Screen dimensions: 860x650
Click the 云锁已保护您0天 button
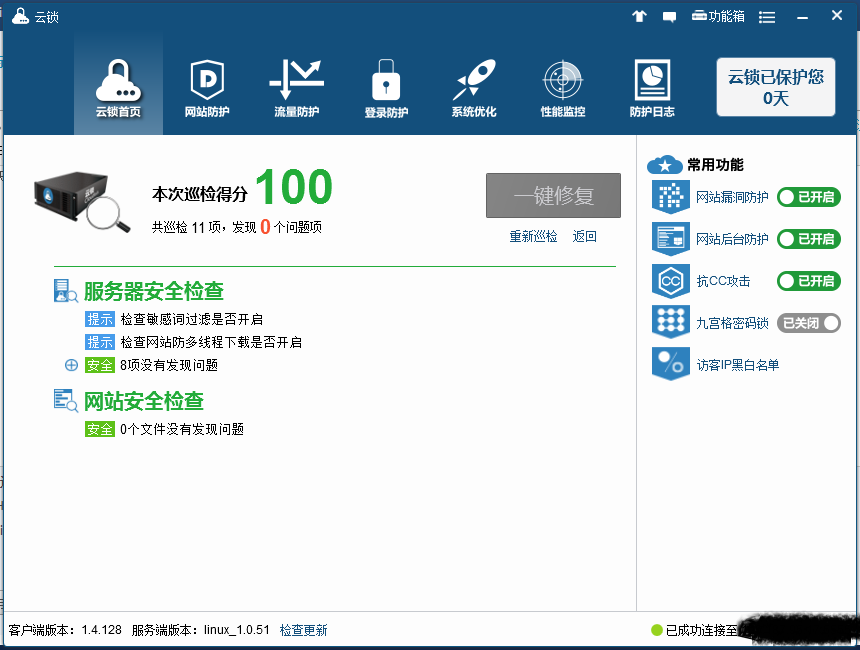(776, 87)
